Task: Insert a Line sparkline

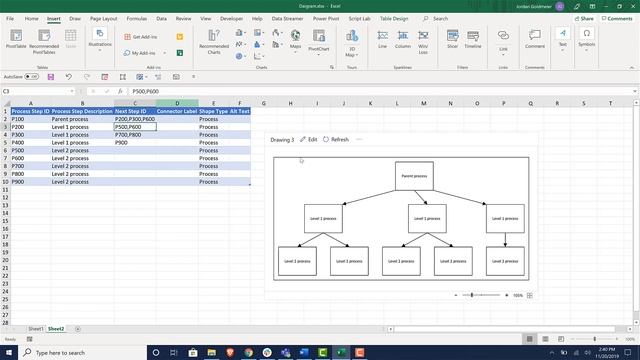Action: pos(382,39)
